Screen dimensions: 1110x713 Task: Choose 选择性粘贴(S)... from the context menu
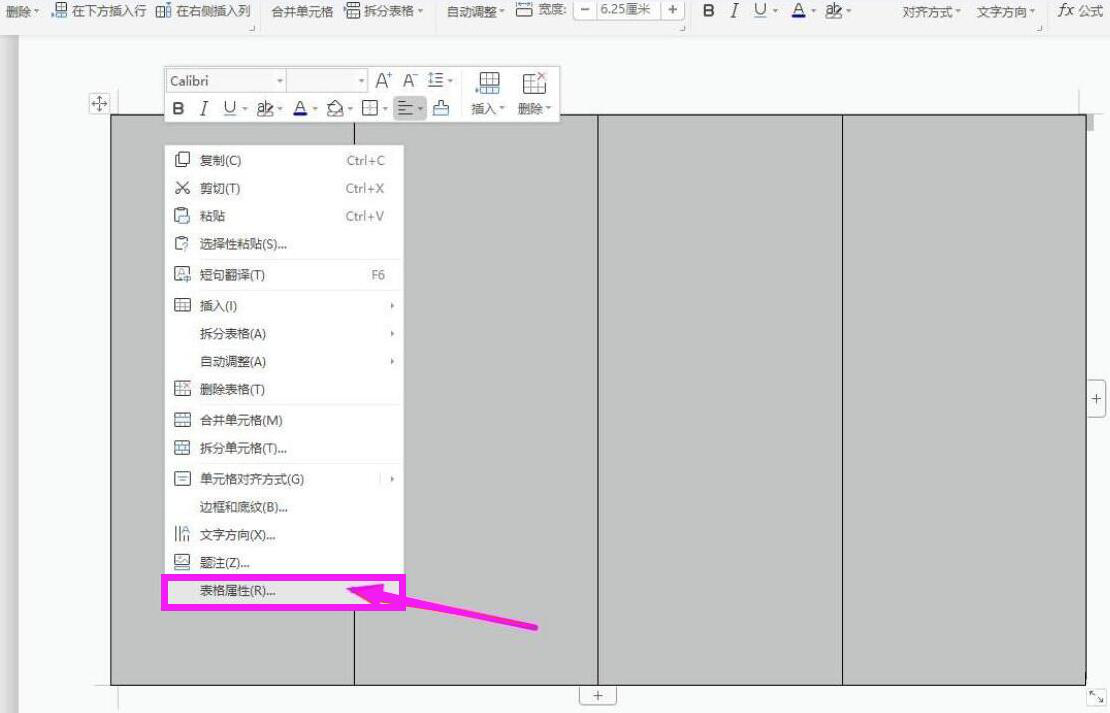coord(284,244)
